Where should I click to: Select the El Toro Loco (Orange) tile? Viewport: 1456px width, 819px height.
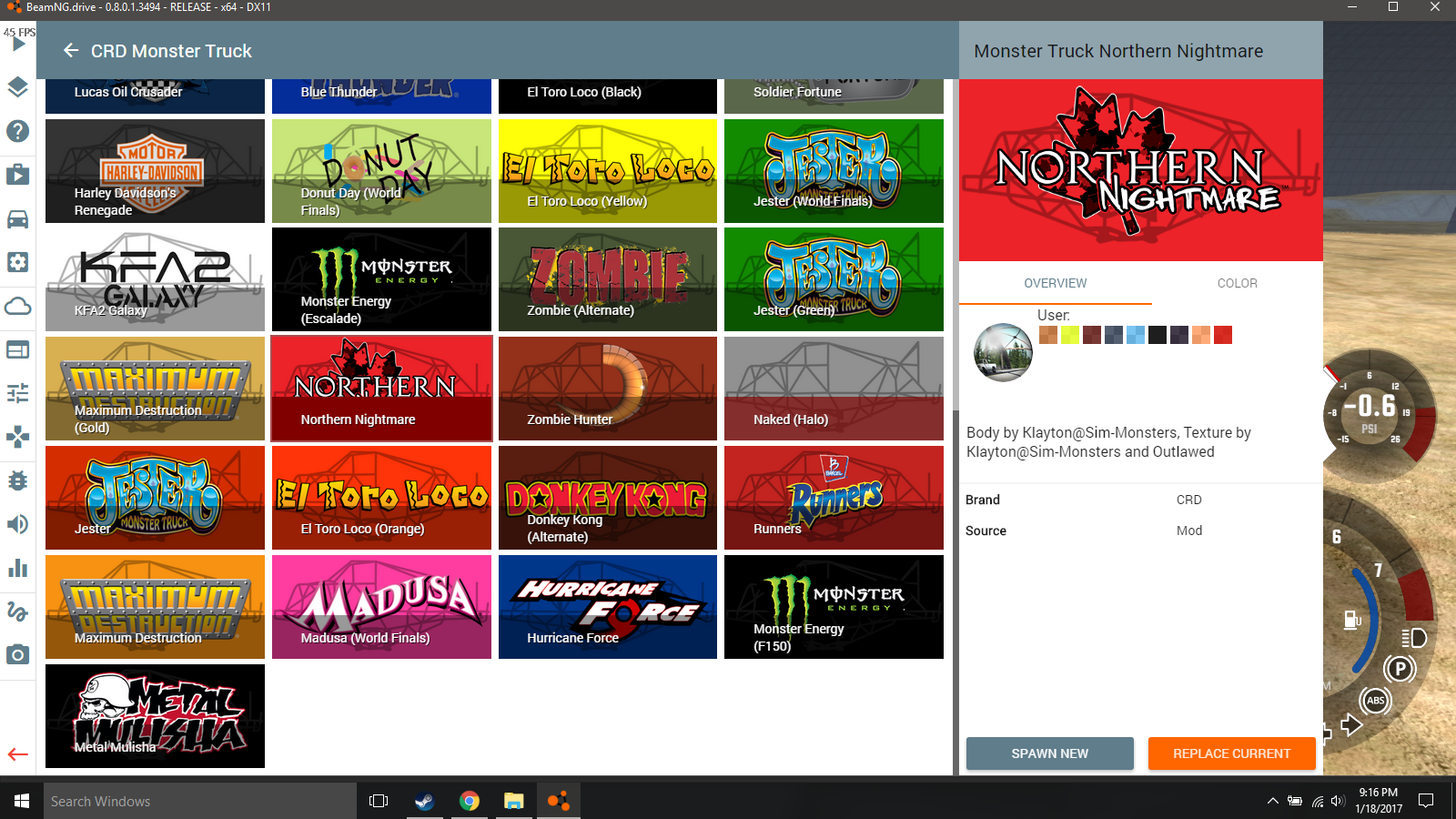tap(381, 498)
